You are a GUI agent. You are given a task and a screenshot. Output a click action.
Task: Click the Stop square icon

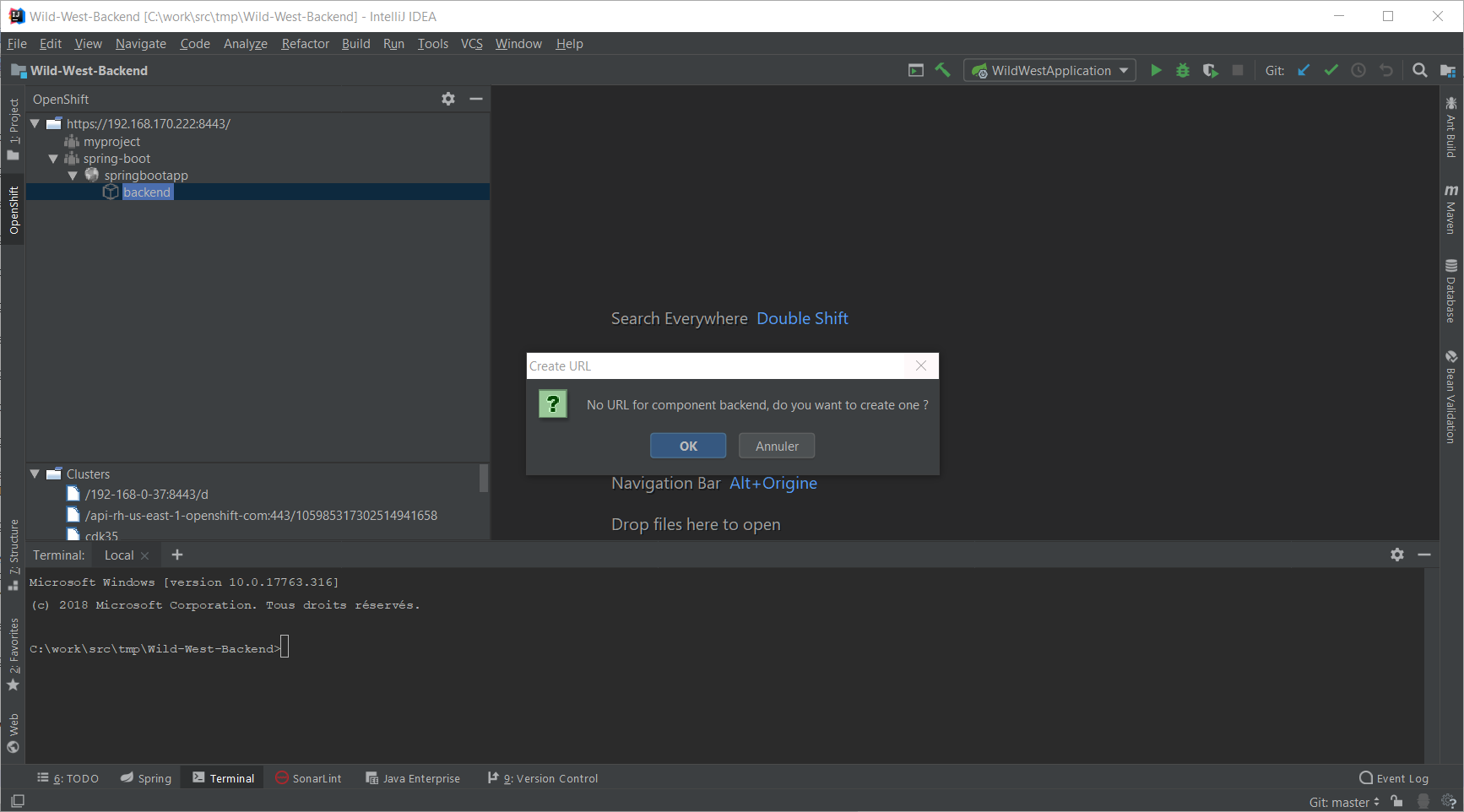1238,71
